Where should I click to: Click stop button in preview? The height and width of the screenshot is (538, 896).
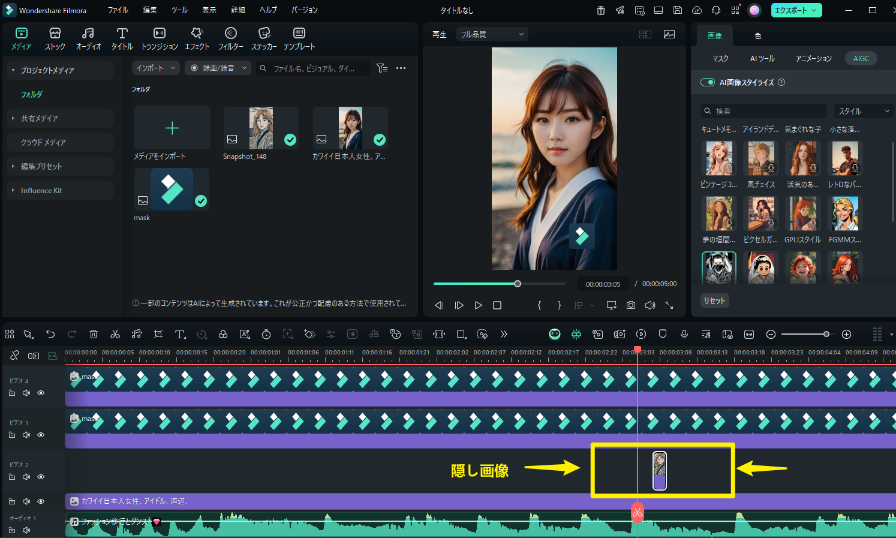pos(497,306)
